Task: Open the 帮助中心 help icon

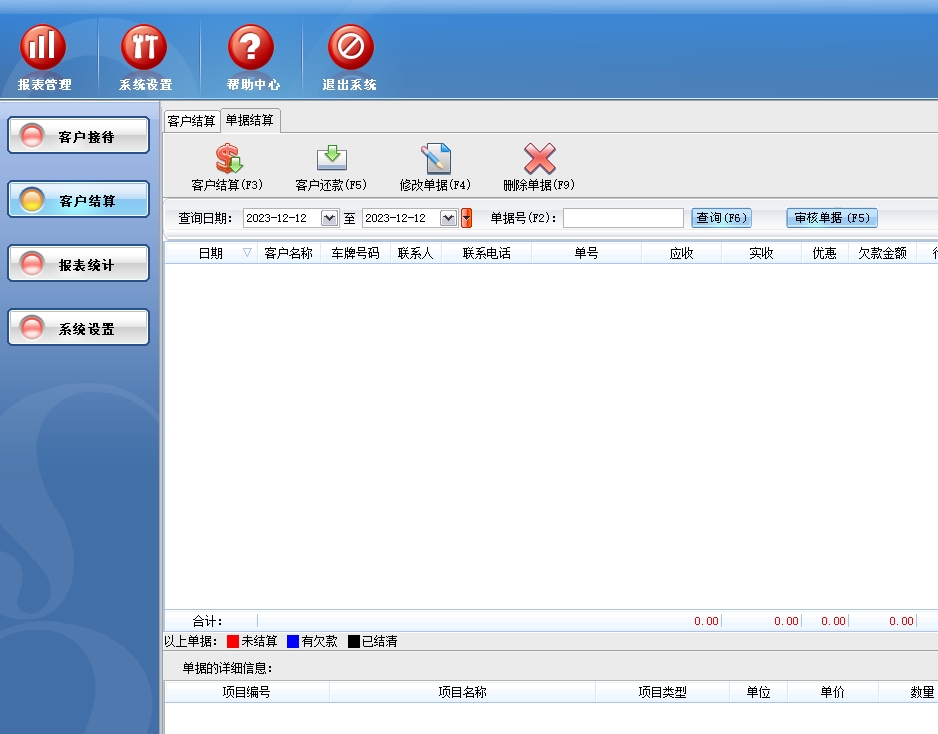Action: (x=251, y=48)
